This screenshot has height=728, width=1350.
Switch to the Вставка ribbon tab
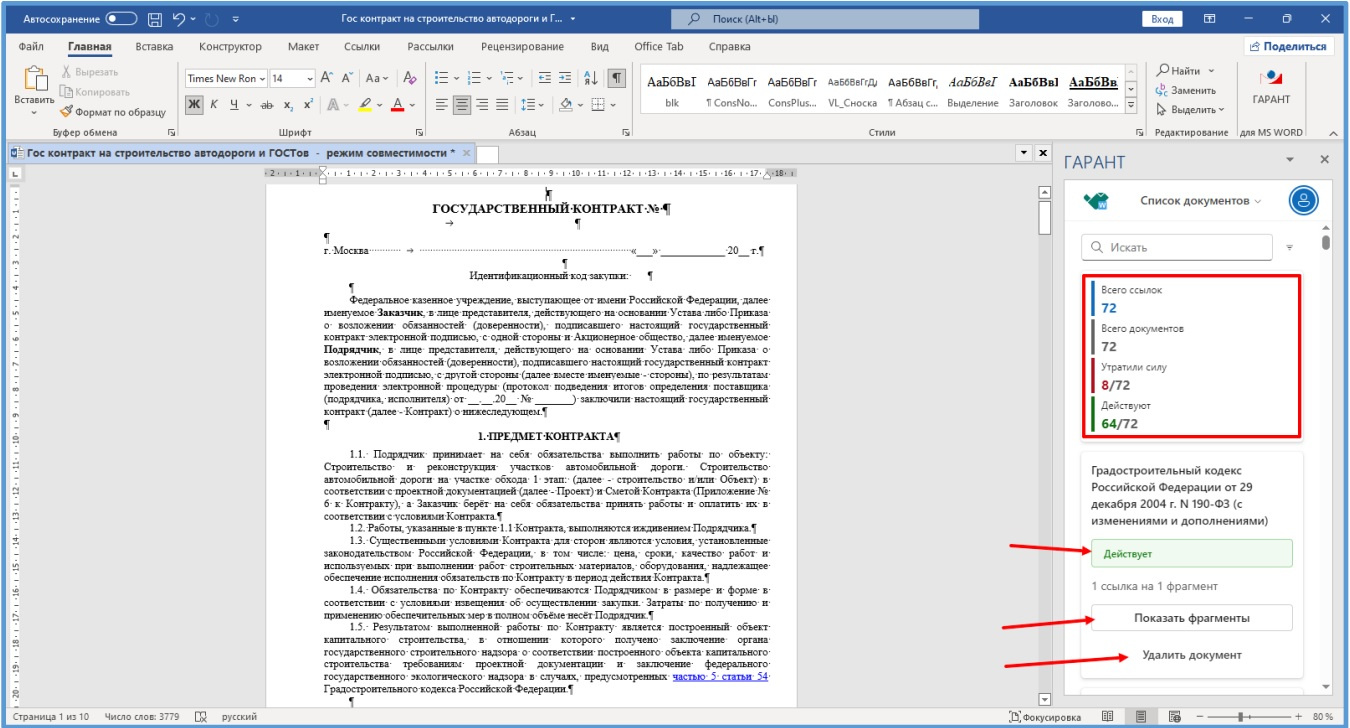(x=154, y=47)
